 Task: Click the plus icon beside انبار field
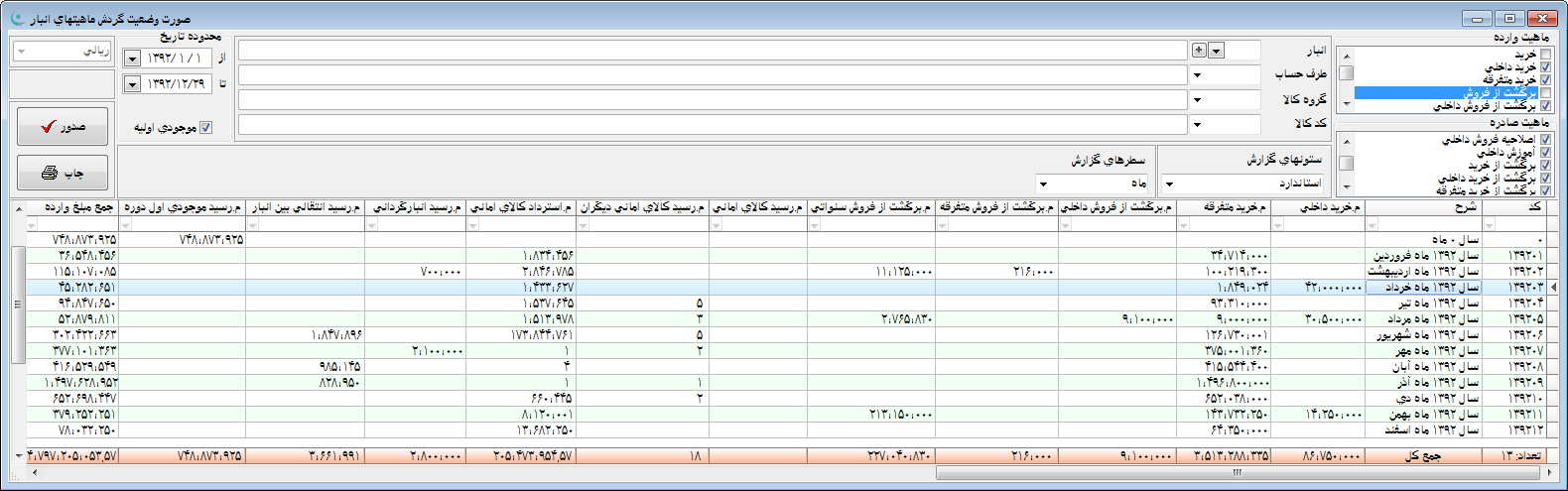click(x=1199, y=51)
